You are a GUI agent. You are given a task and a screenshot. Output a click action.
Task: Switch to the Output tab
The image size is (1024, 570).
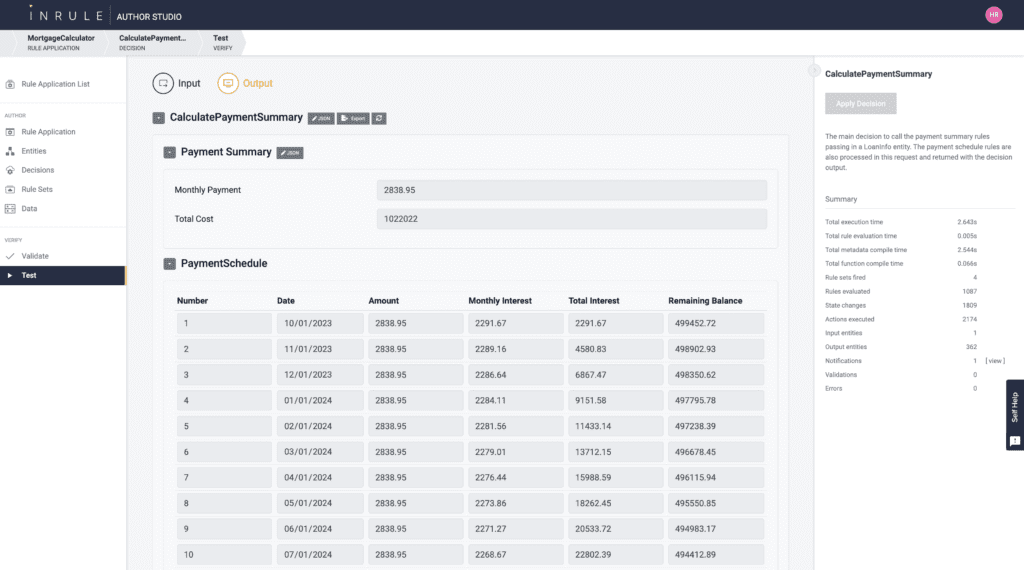(x=246, y=84)
